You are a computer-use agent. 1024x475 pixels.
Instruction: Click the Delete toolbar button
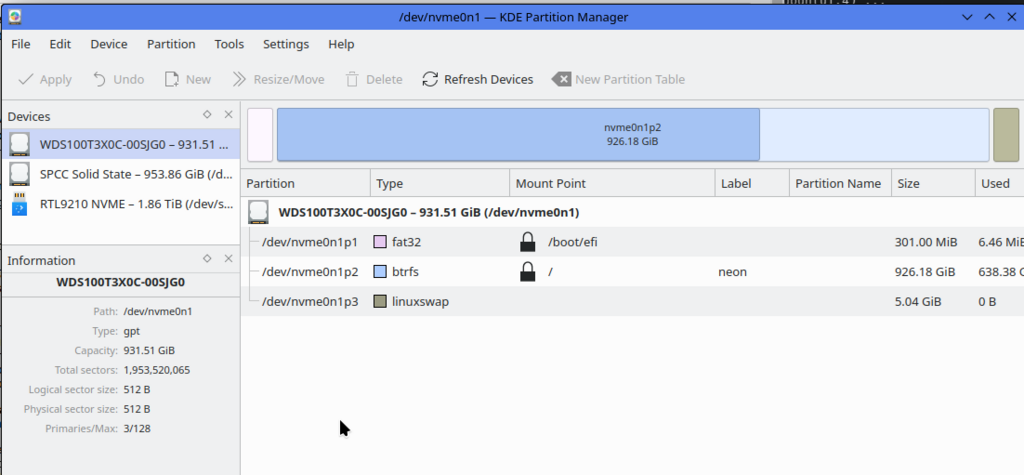(x=374, y=80)
